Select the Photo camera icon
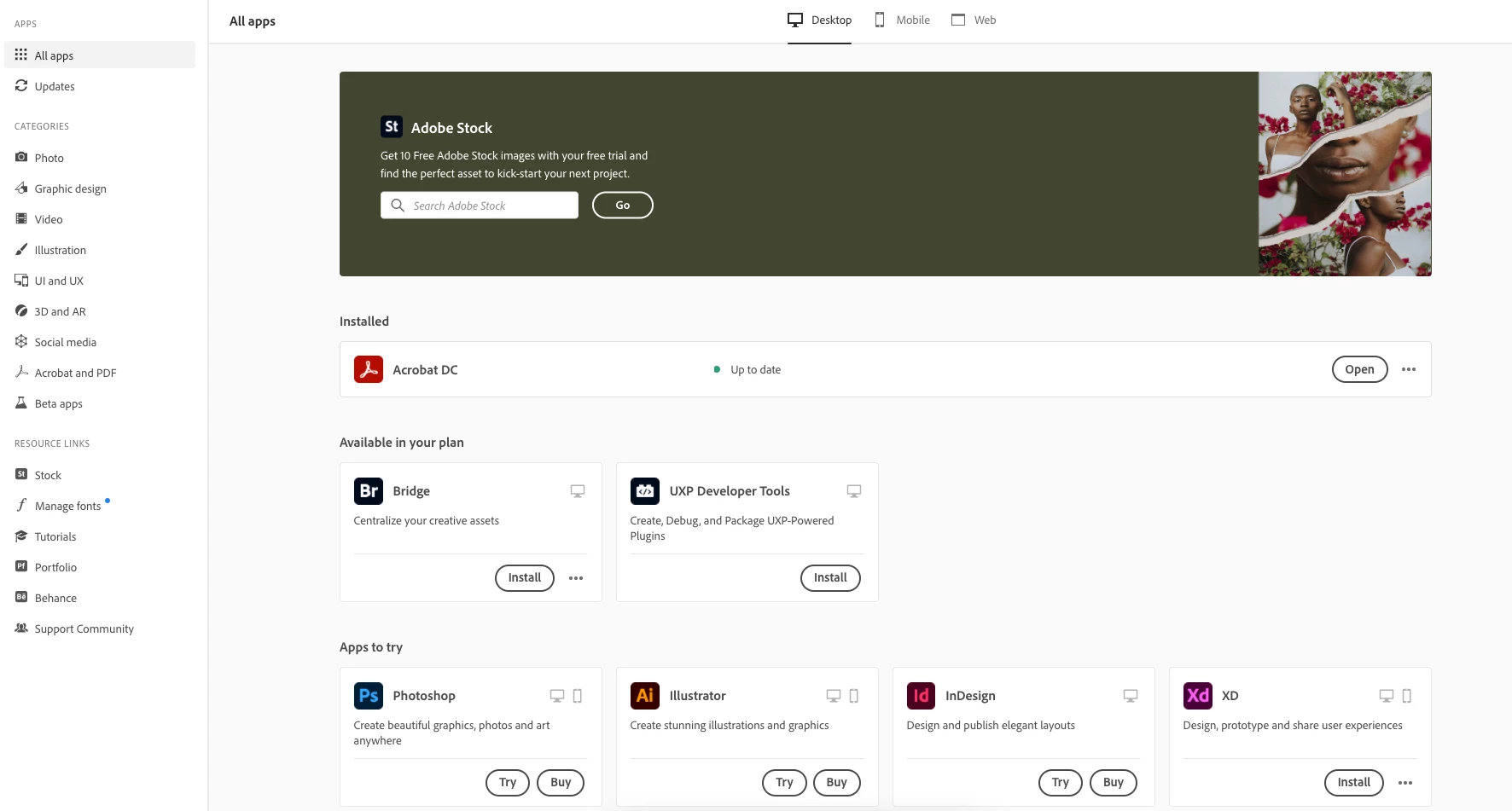Viewport: 1512px width, 811px height. coord(21,157)
